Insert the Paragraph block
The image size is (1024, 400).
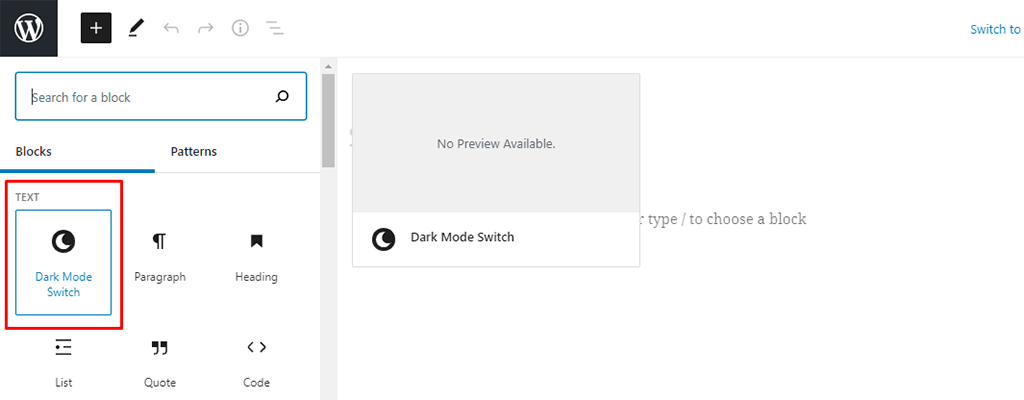[160, 256]
